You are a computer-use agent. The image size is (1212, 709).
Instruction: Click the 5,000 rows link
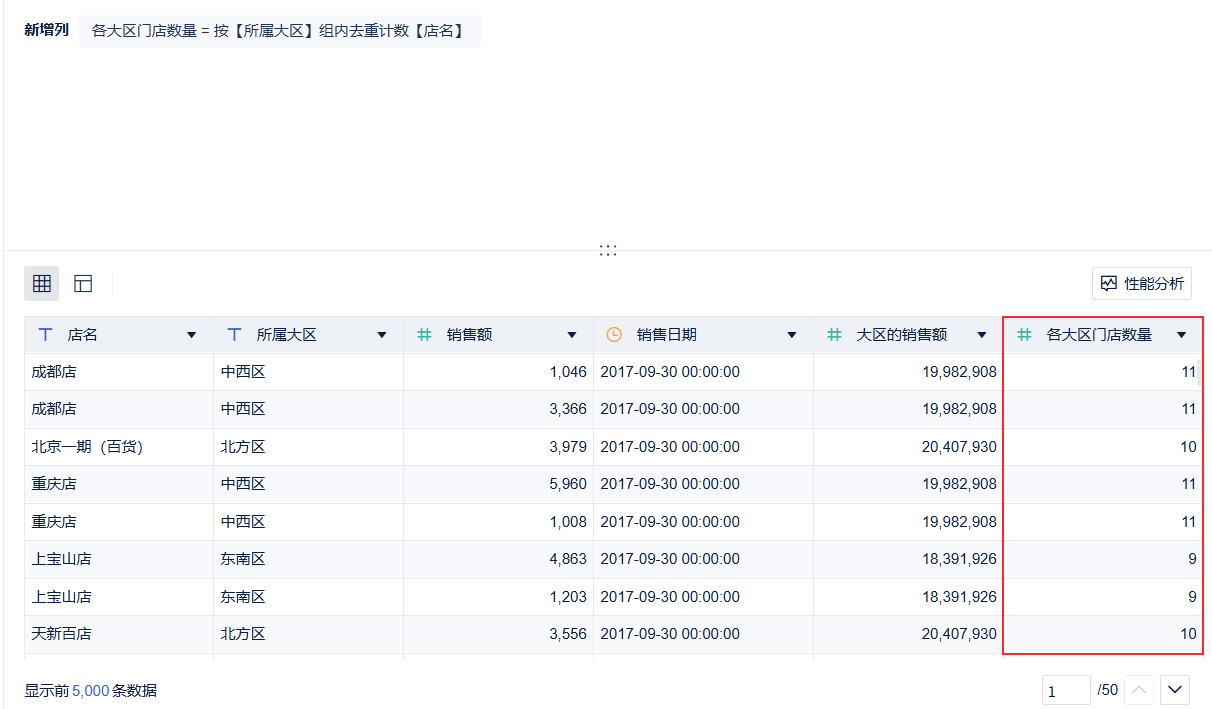pyautogui.click(x=90, y=690)
